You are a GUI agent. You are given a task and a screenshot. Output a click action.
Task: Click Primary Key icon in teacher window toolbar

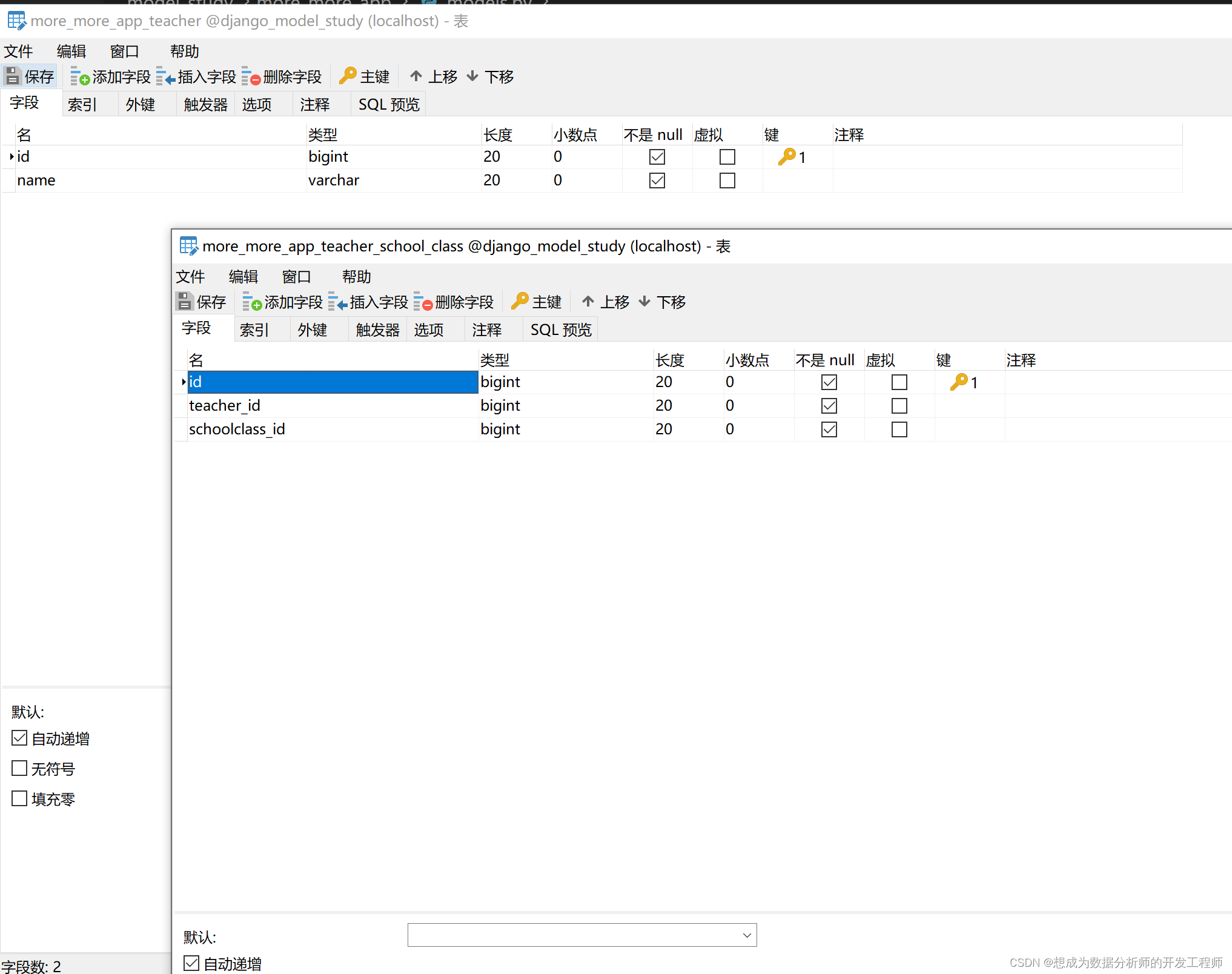point(348,76)
